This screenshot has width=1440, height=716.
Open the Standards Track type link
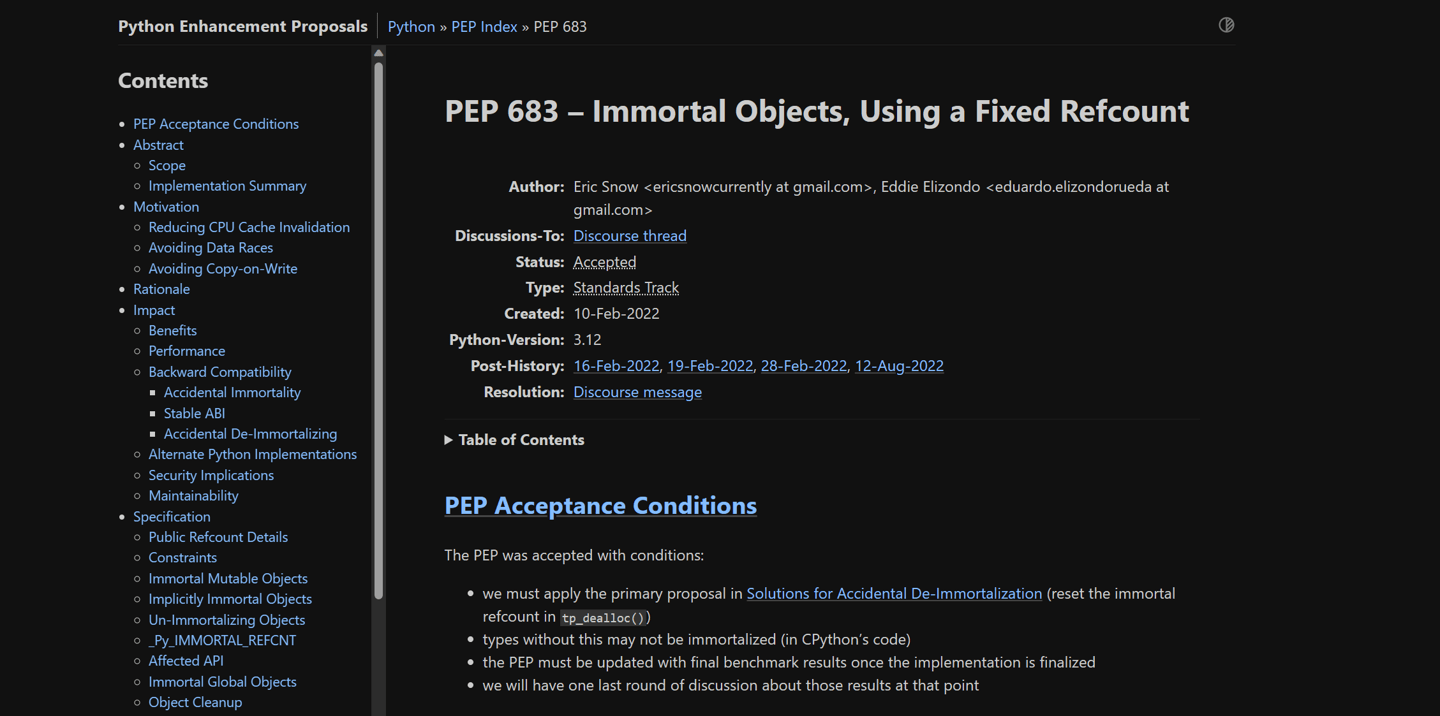click(625, 287)
